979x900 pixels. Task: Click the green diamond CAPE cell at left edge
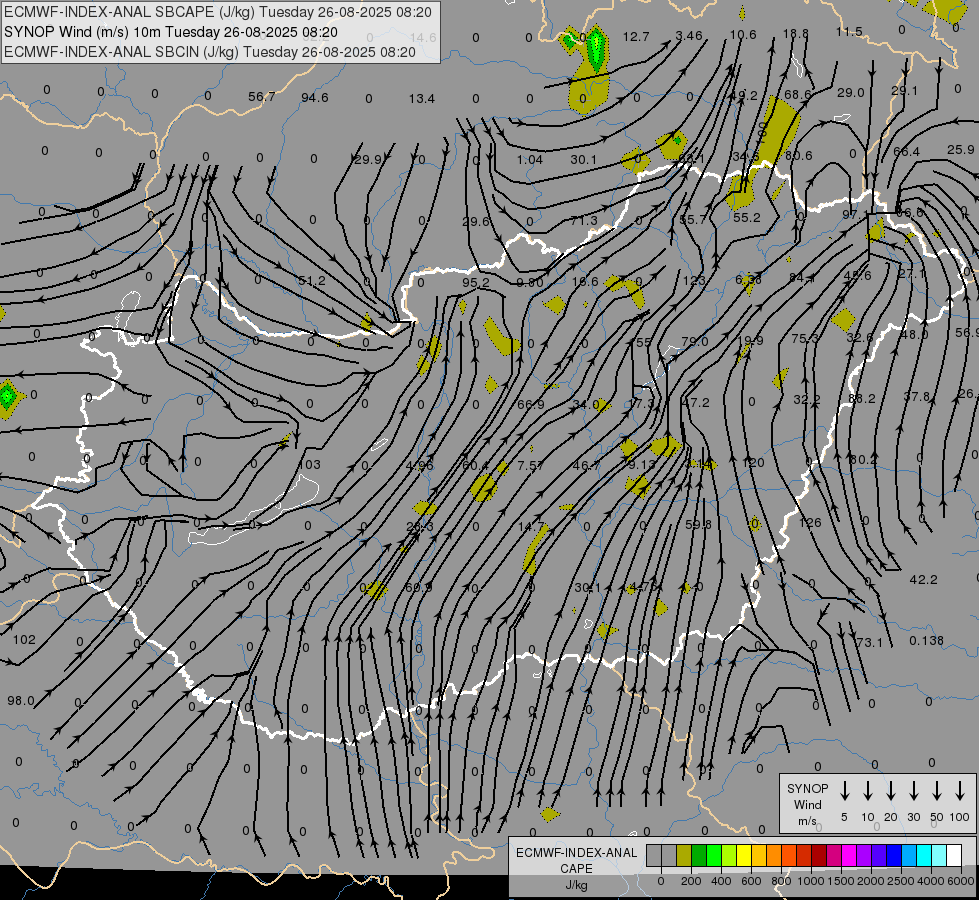[x=7, y=397]
